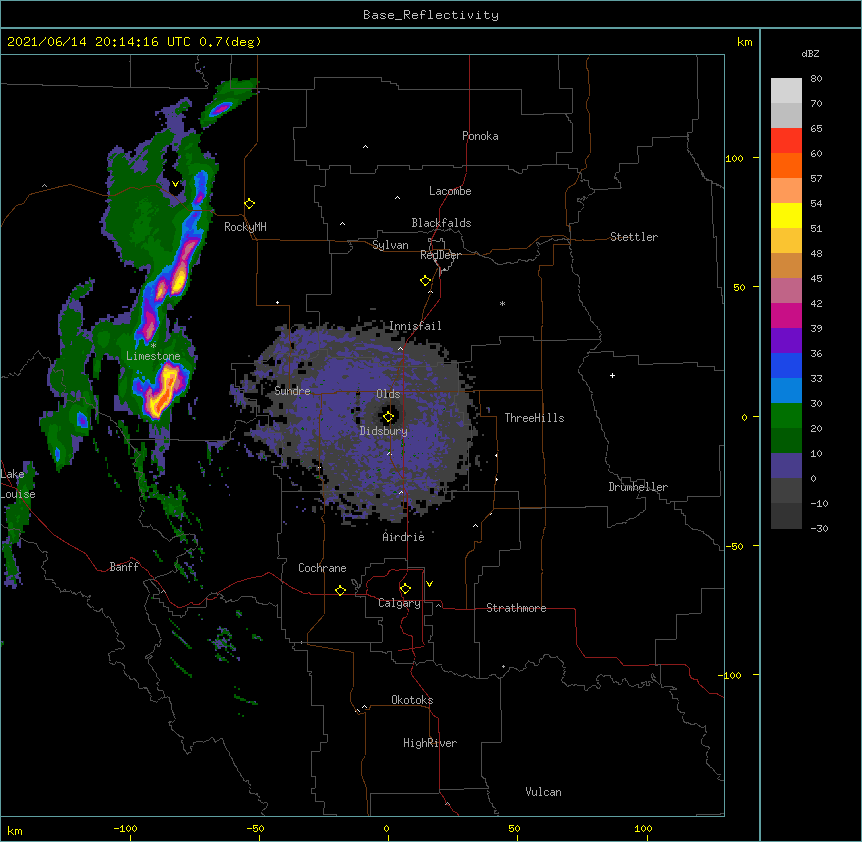The height and width of the screenshot is (842, 862).
Task: Click the RockyMH label
Action: pyautogui.click(x=245, y=227)
